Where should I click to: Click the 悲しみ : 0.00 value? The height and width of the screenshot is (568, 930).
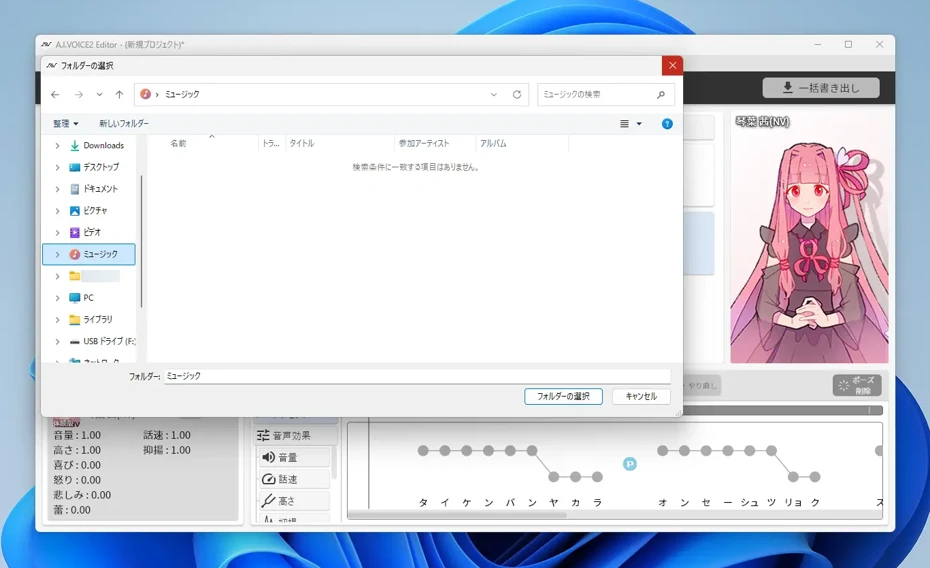coord(82,495)
